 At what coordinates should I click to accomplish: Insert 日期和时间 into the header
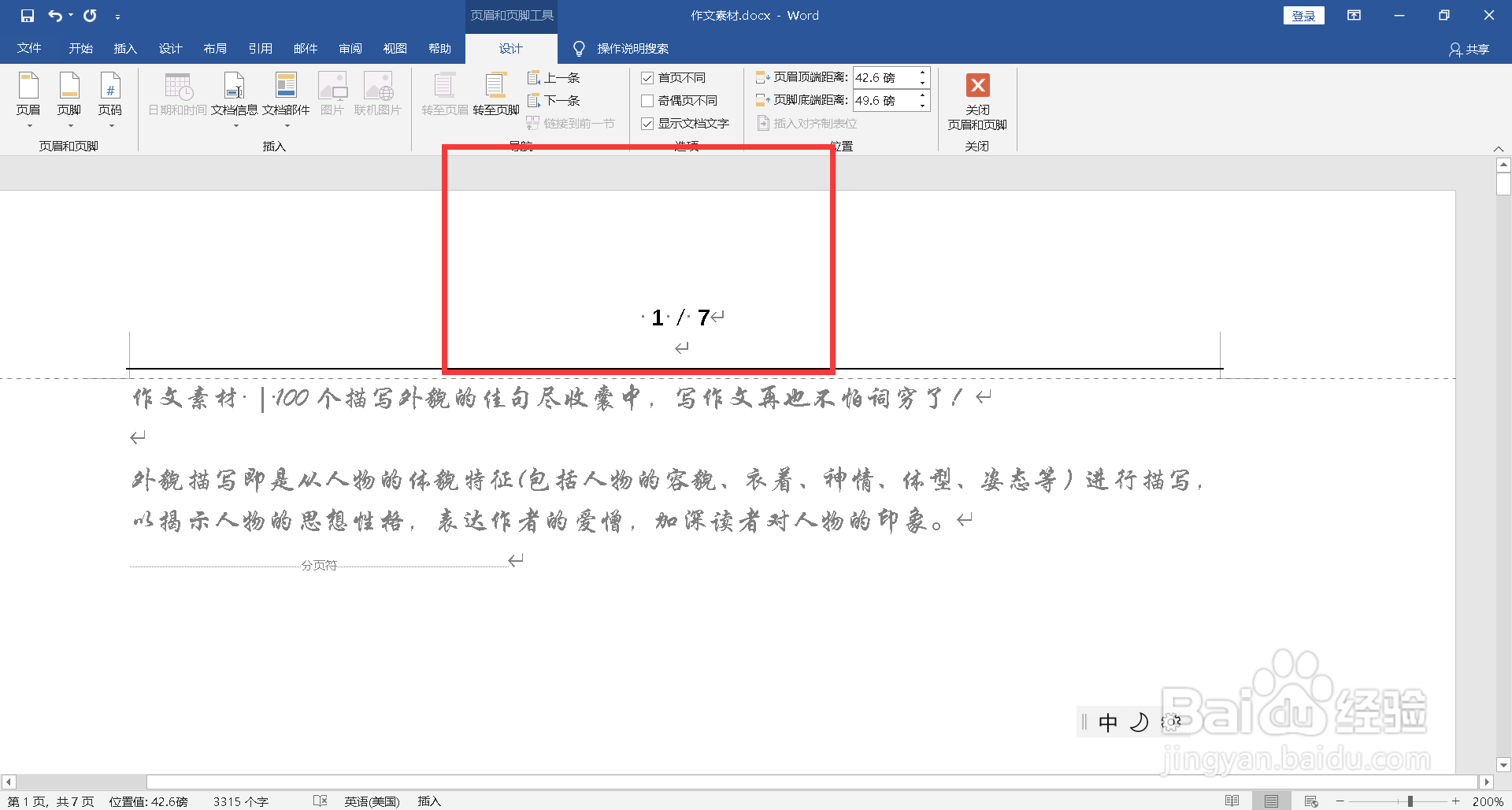tap(178, 95)
